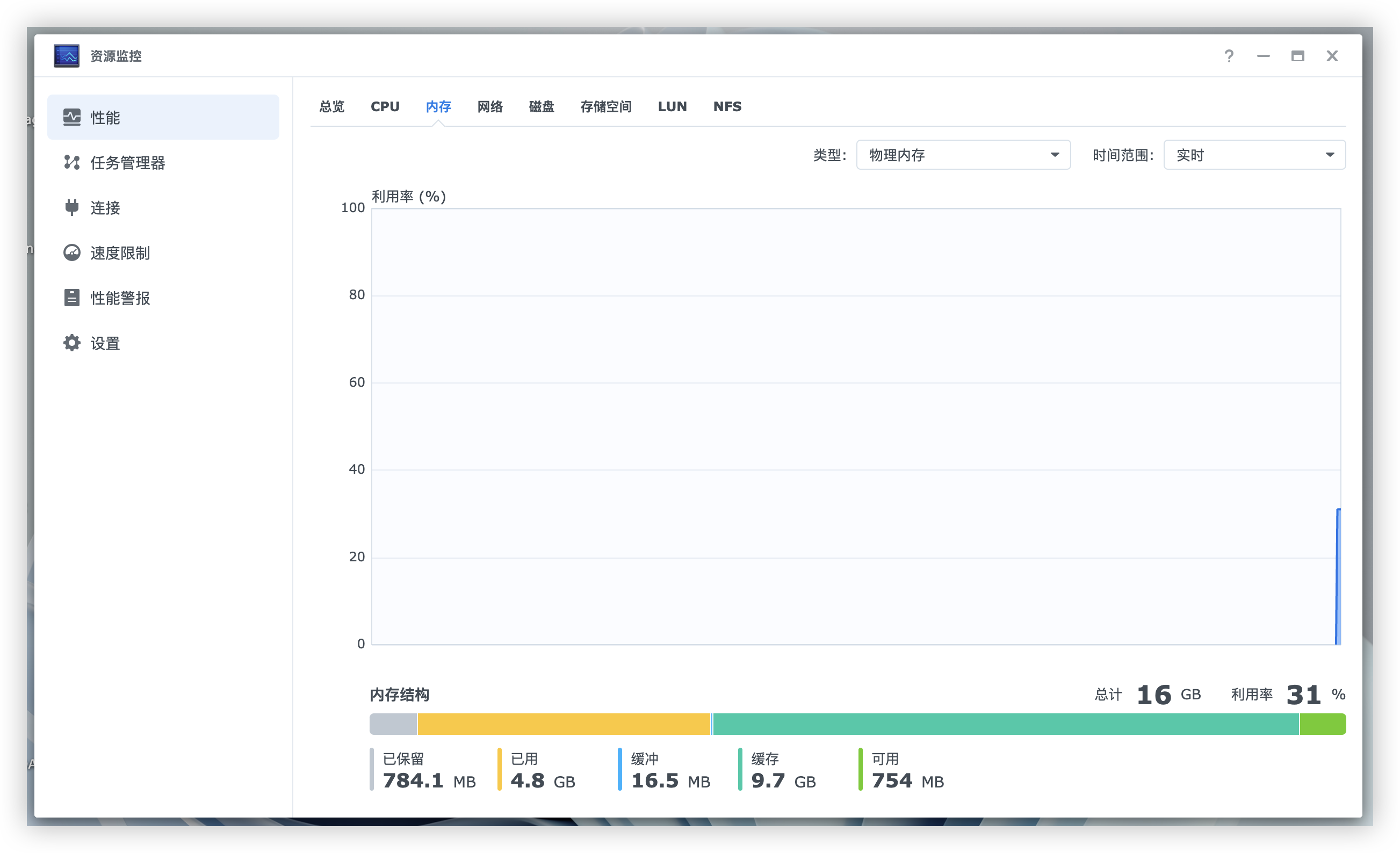Click the blue utilization spike in chart

(1338, 577)
